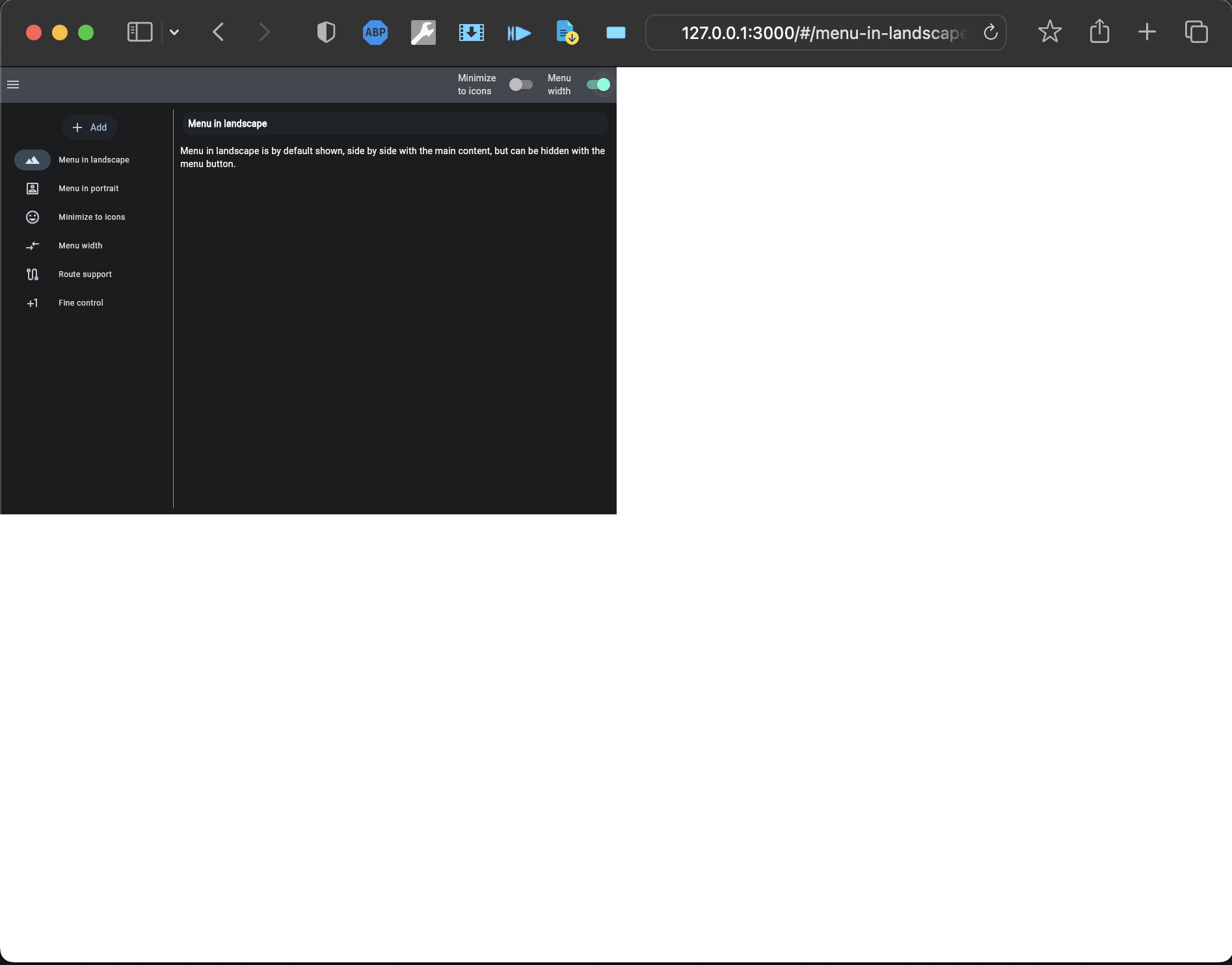Click the mountain icon beside Menu in landscape
The width and height of the screenshot is (1232, 965).
33,159
